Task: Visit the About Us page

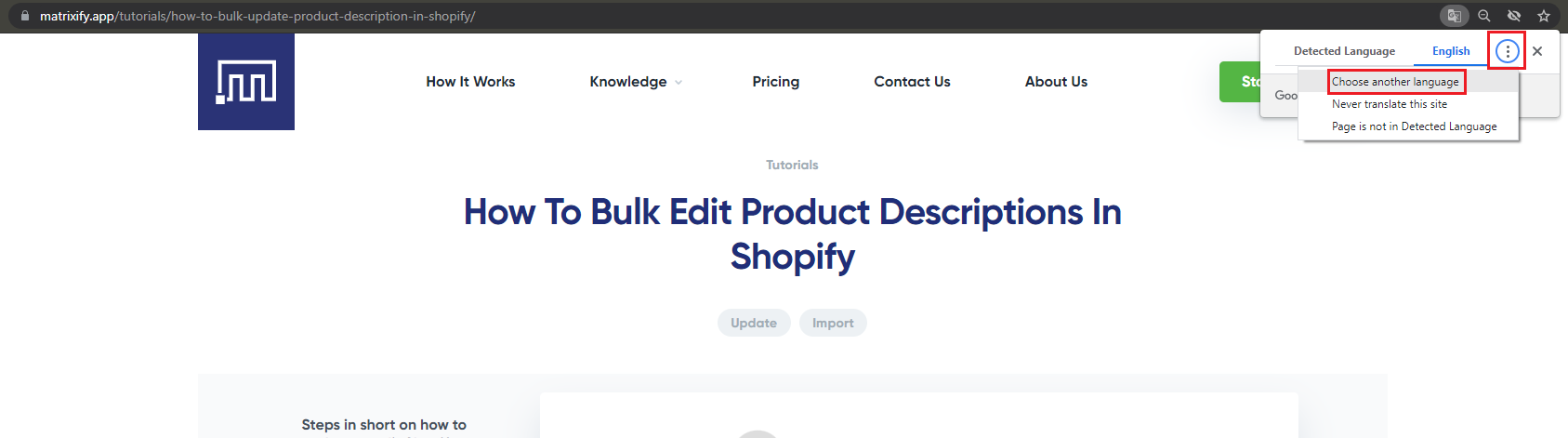Action: pyautogui.click(x=1056, y=82)
